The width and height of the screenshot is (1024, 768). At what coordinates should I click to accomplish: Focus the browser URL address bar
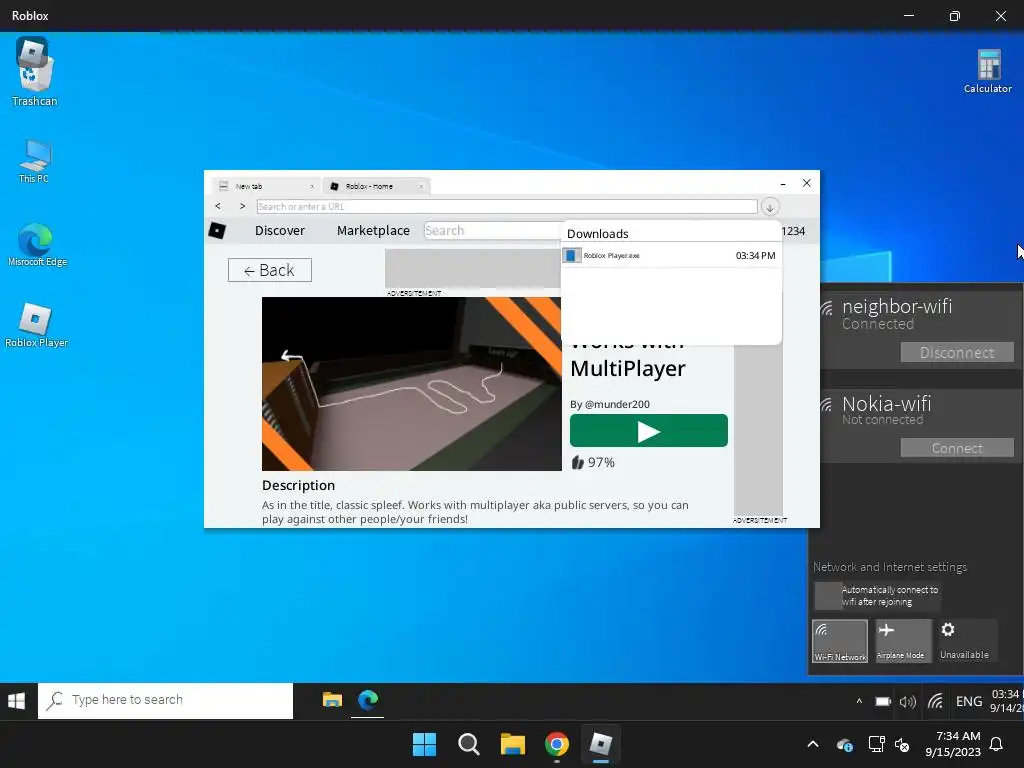[x=507, y=206]
